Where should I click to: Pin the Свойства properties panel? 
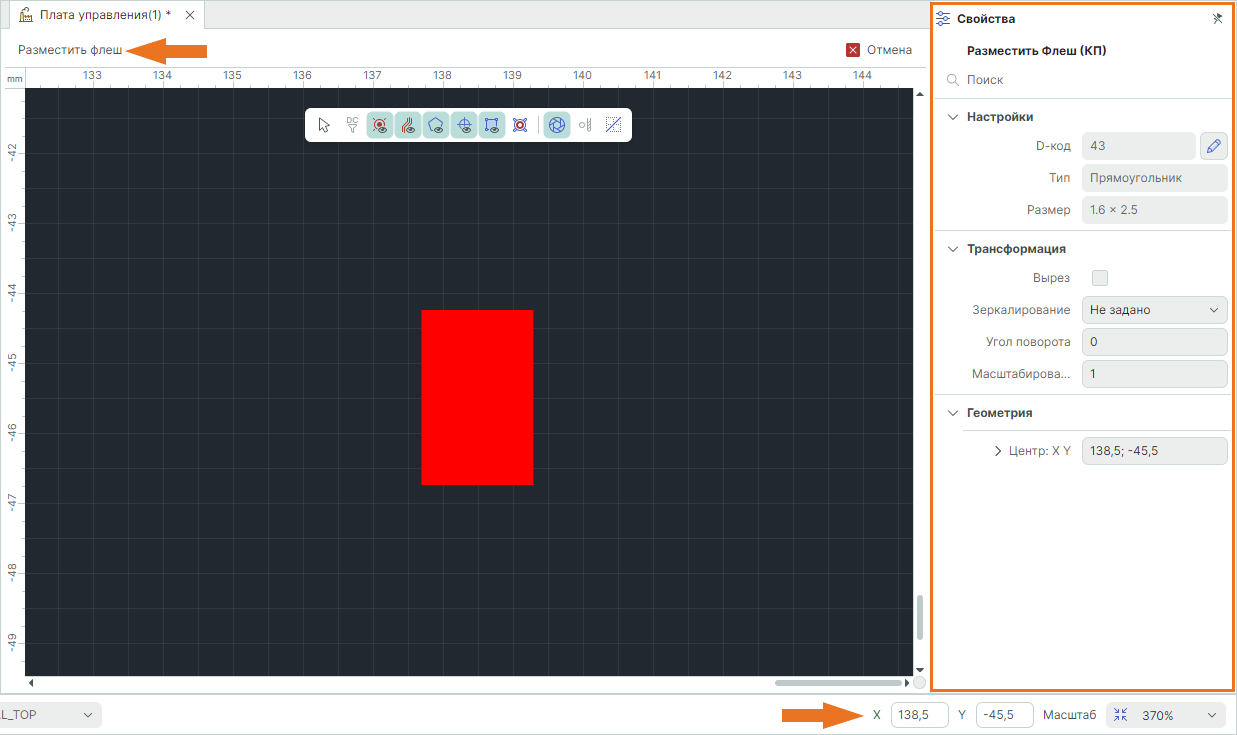(1217, 19)
